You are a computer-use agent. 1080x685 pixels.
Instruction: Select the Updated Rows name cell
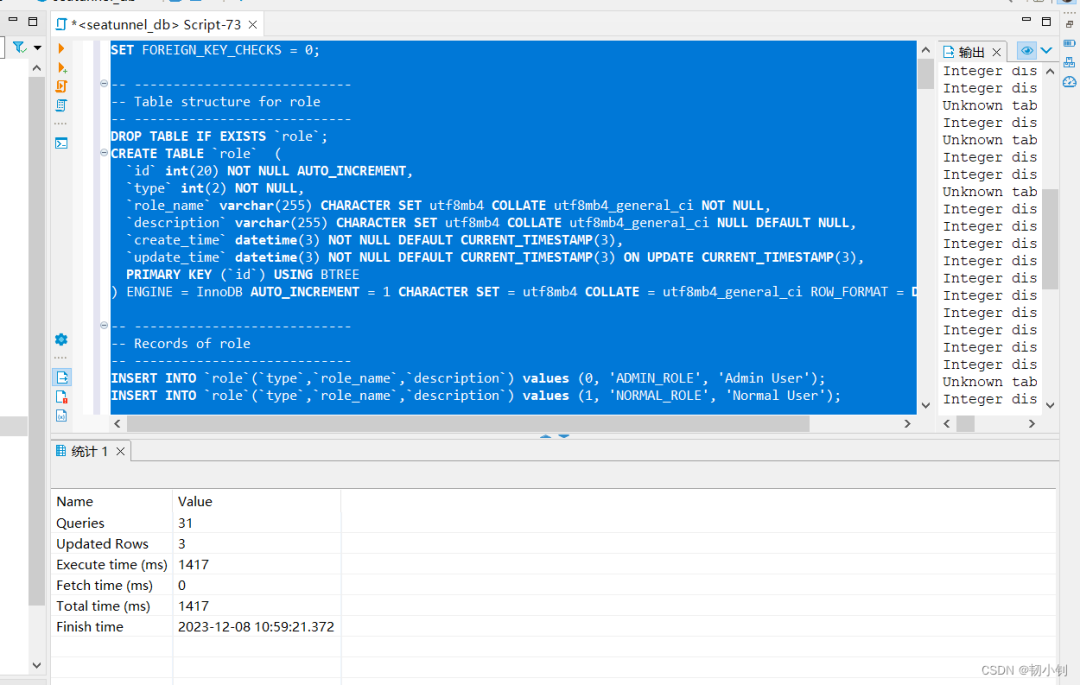pos(112,544)
